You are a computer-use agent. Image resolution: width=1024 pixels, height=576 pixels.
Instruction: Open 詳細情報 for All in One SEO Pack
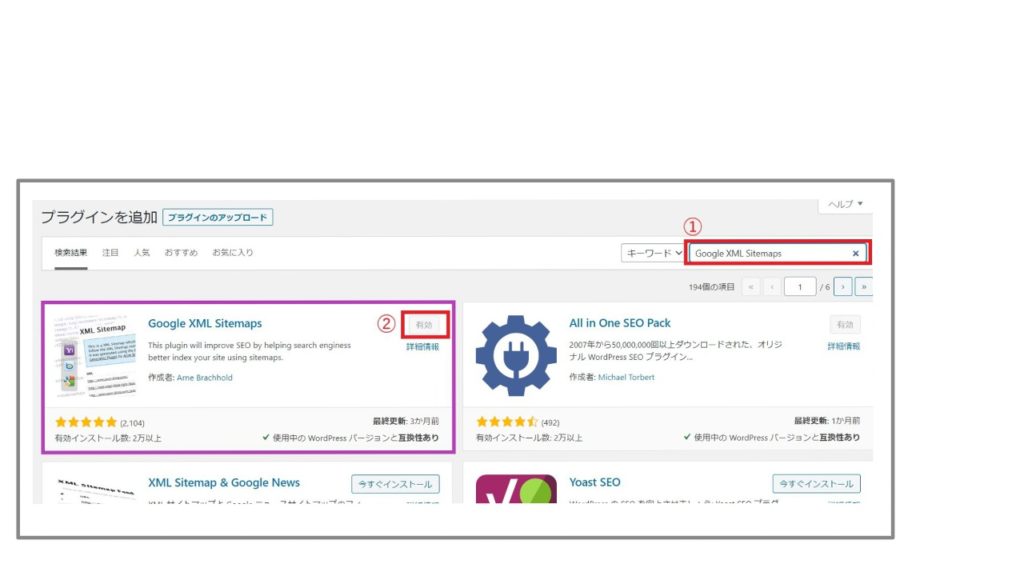tap(844, 346)
